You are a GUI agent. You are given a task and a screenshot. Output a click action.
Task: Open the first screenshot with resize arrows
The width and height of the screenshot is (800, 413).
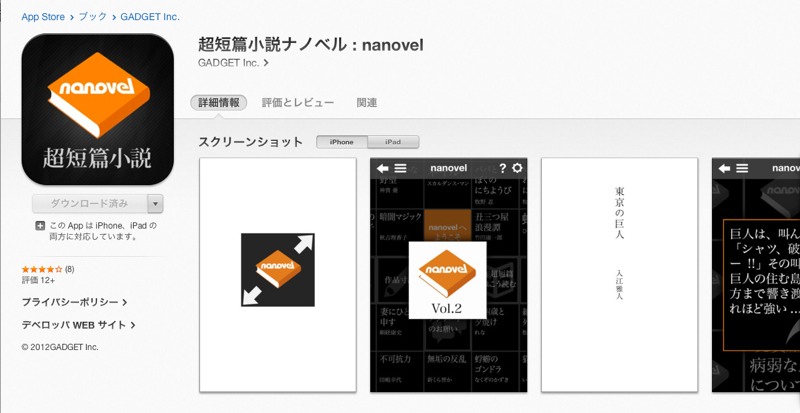tap(278, 275)
